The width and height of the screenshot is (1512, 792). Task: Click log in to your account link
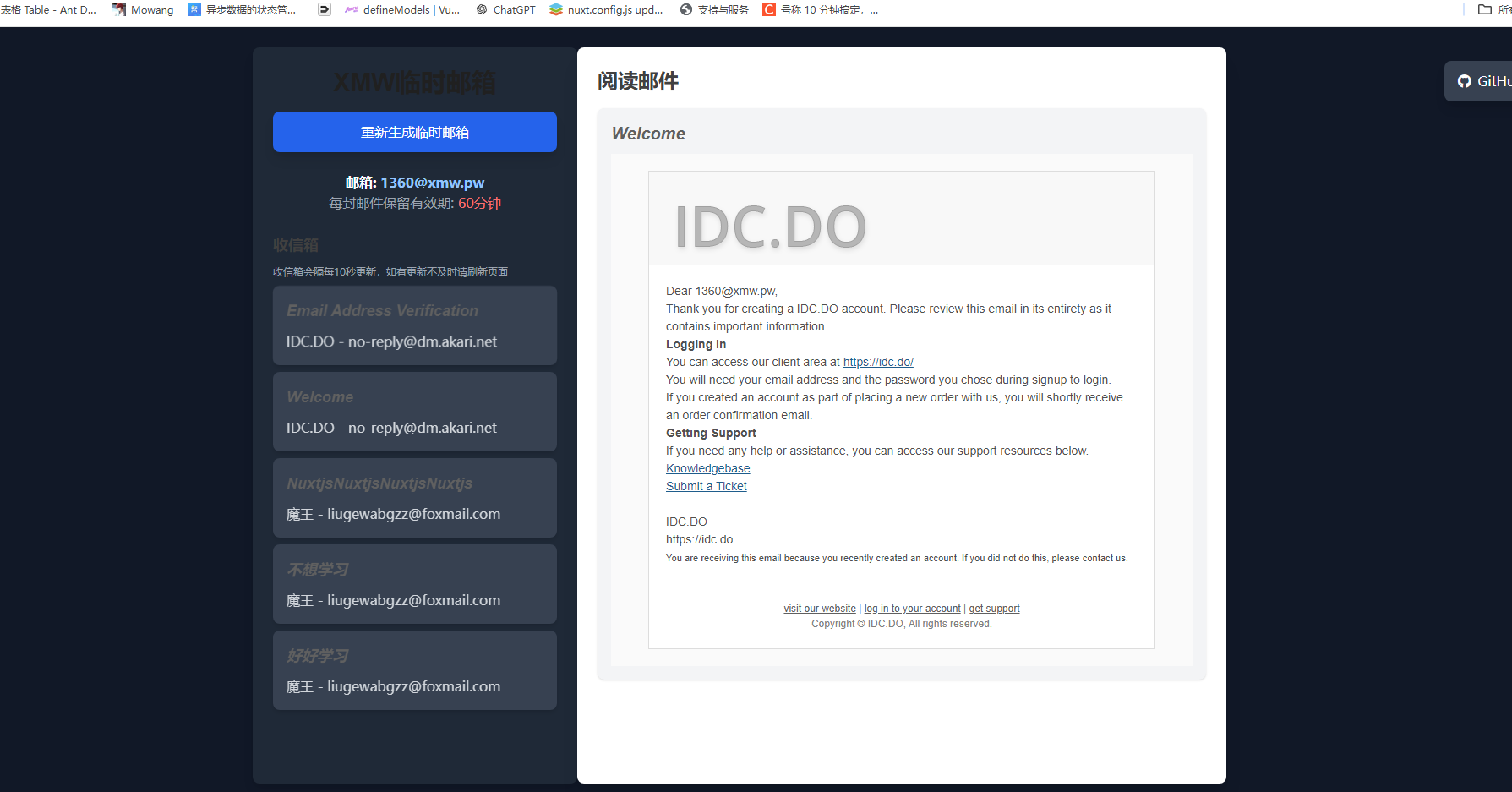tap(912, 609)
